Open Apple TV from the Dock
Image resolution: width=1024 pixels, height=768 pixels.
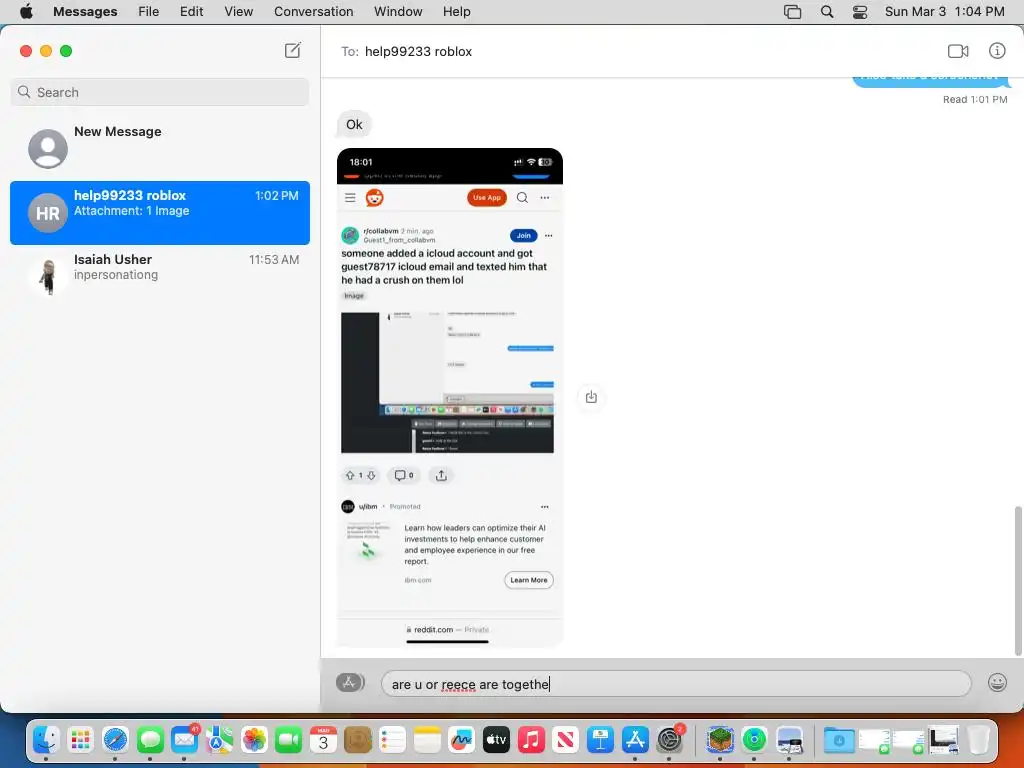[x=496, y=739]
